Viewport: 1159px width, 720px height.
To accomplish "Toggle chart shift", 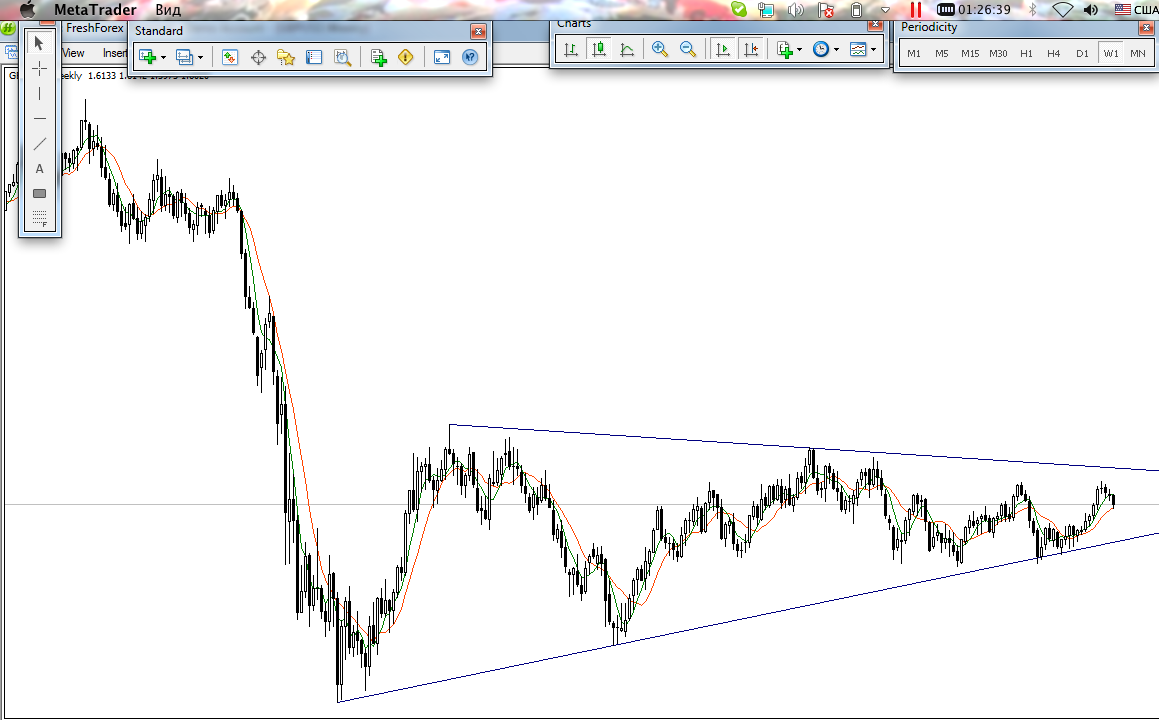I will pos(751,50).
